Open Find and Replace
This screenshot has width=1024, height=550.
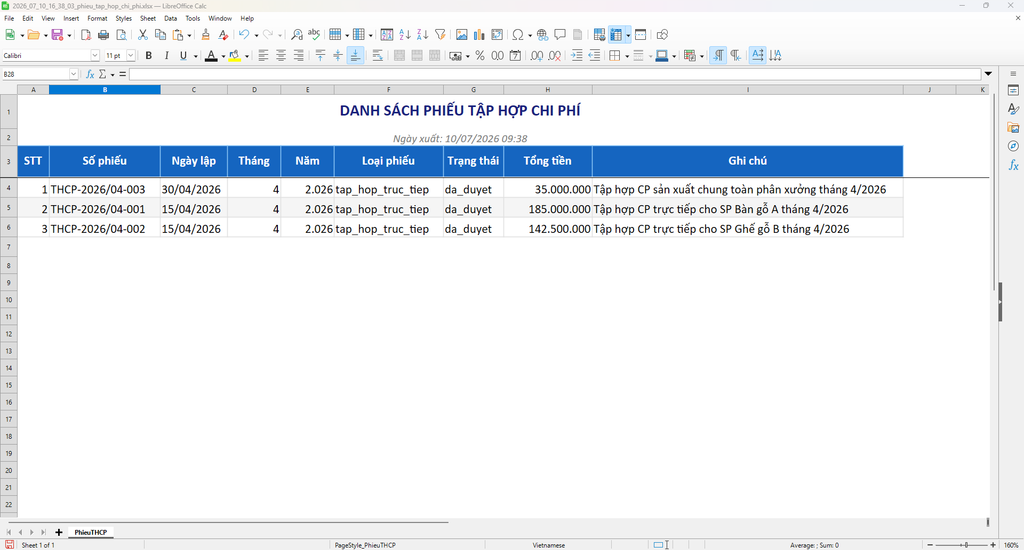[x=296, y=35]
